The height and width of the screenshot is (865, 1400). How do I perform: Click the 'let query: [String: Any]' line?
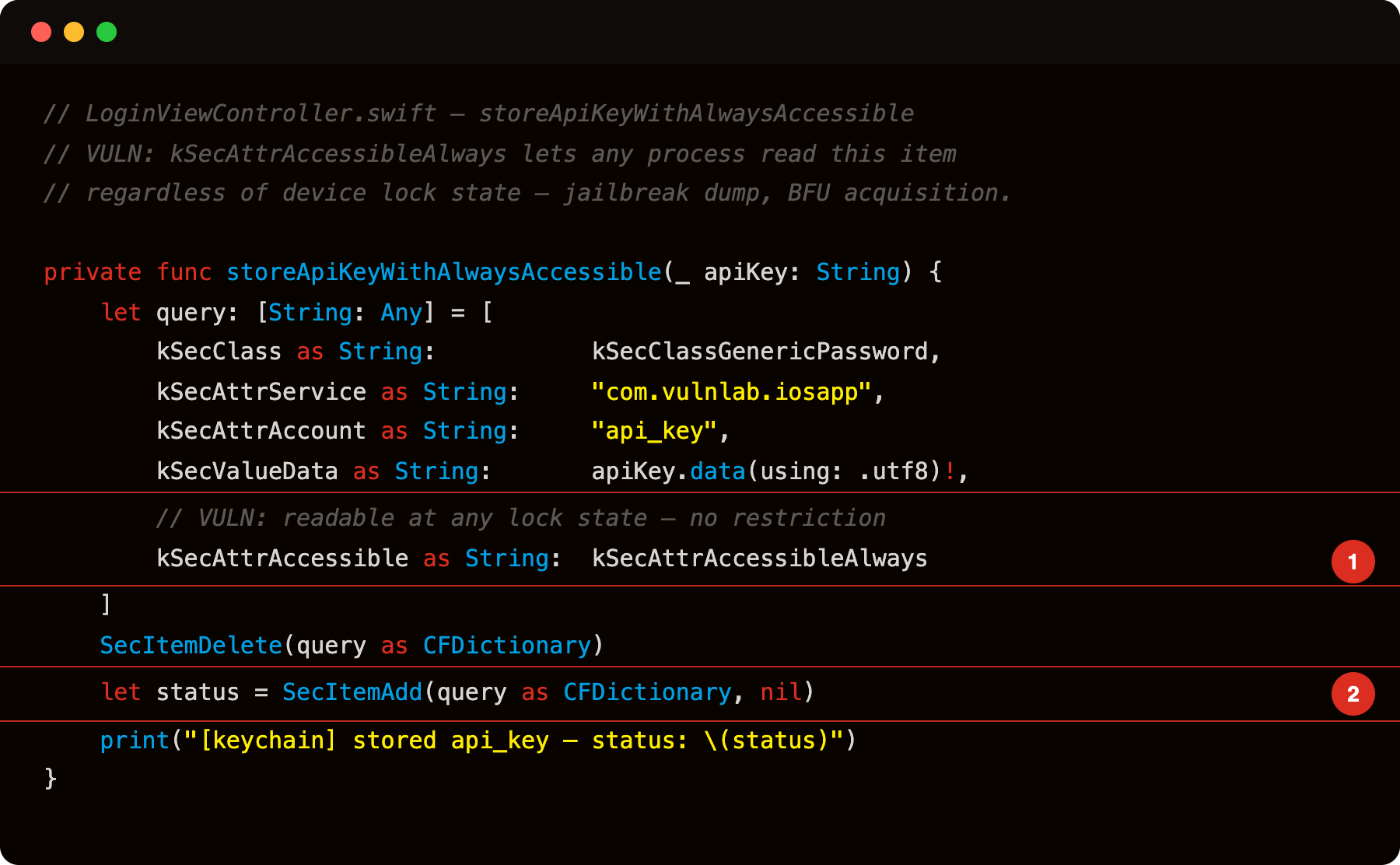(297, 313)
